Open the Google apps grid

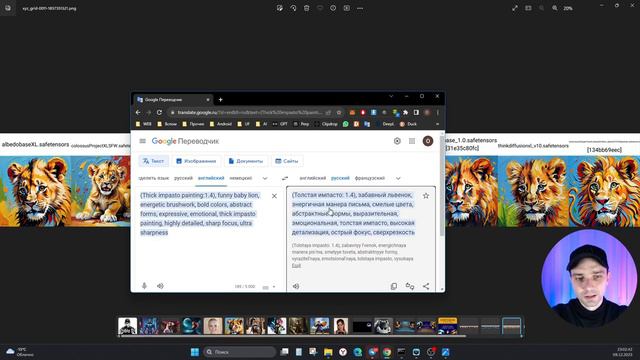point(412,141)
